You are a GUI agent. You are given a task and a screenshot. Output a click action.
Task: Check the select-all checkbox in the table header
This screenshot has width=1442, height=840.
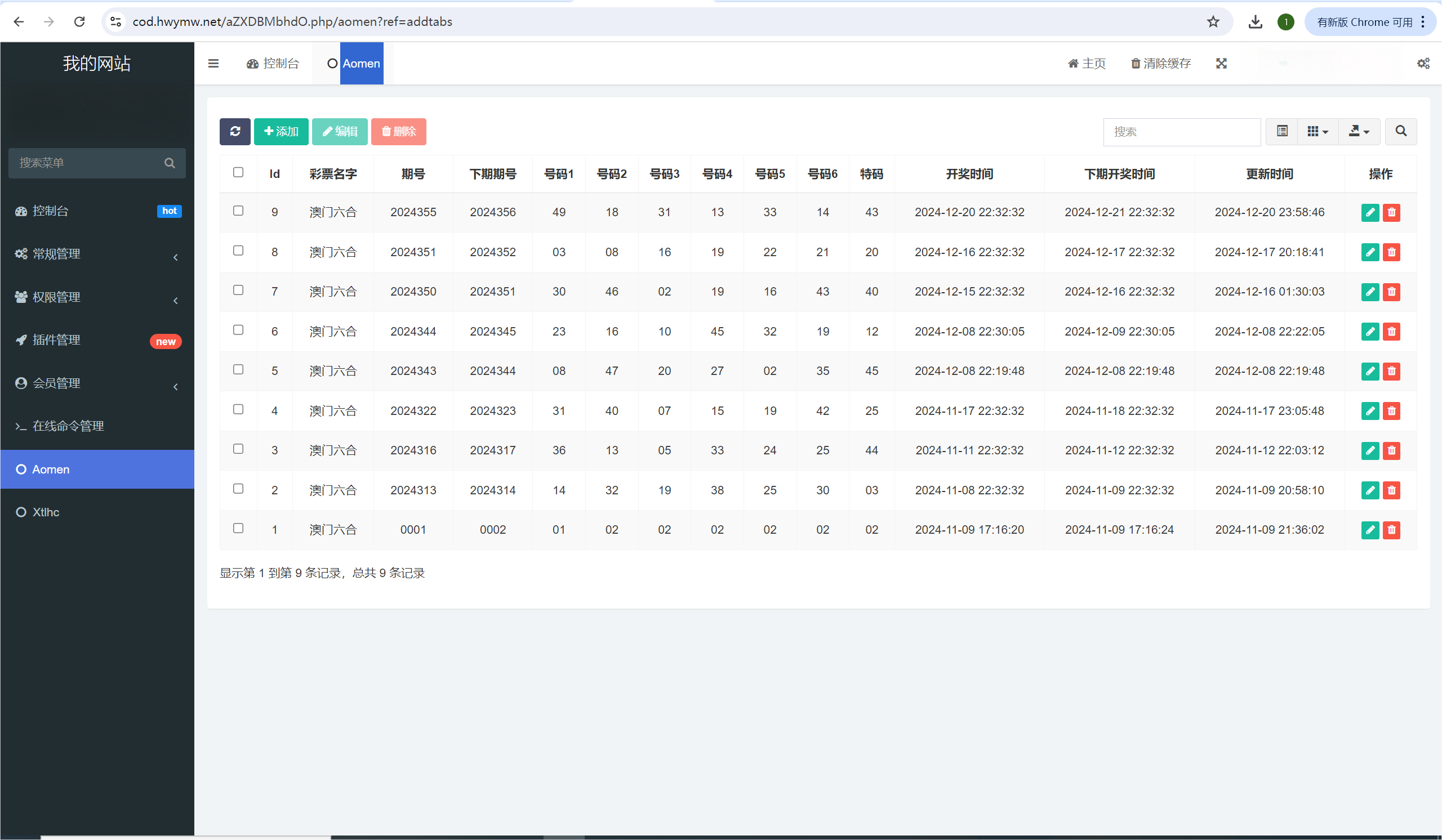pyautogui.click(x=238, y=173)
